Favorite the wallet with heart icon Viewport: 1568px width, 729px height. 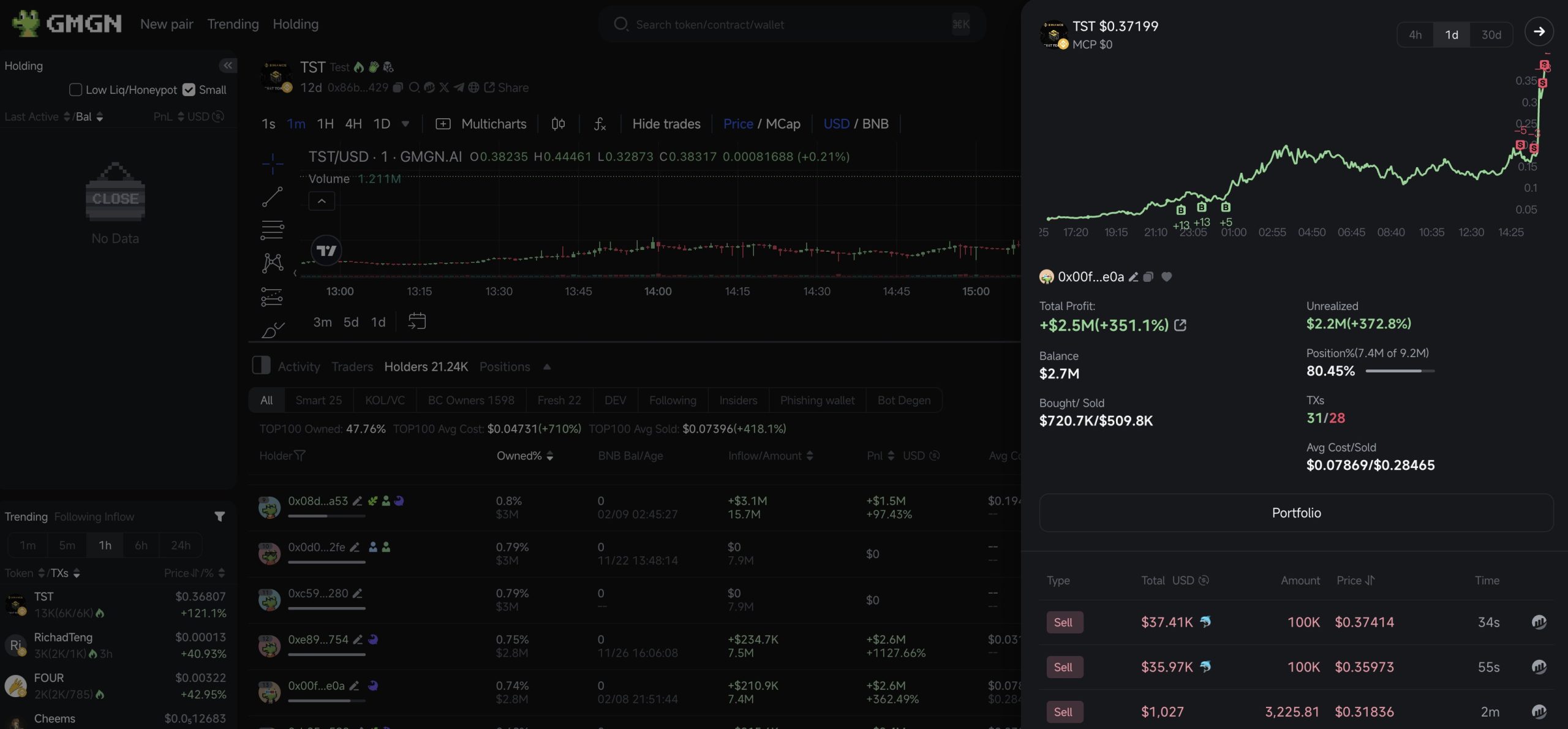(x=1167, y=277)
